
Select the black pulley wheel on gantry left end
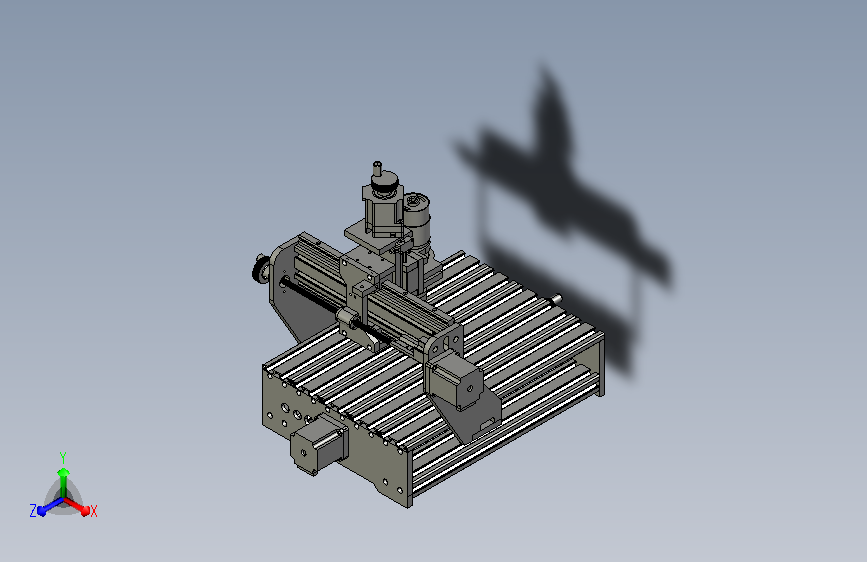(x=259, y=268)
